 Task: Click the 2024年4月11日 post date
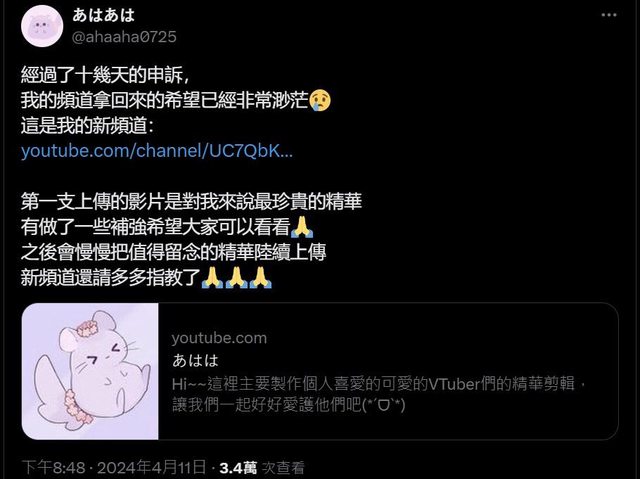coord(151,468)
